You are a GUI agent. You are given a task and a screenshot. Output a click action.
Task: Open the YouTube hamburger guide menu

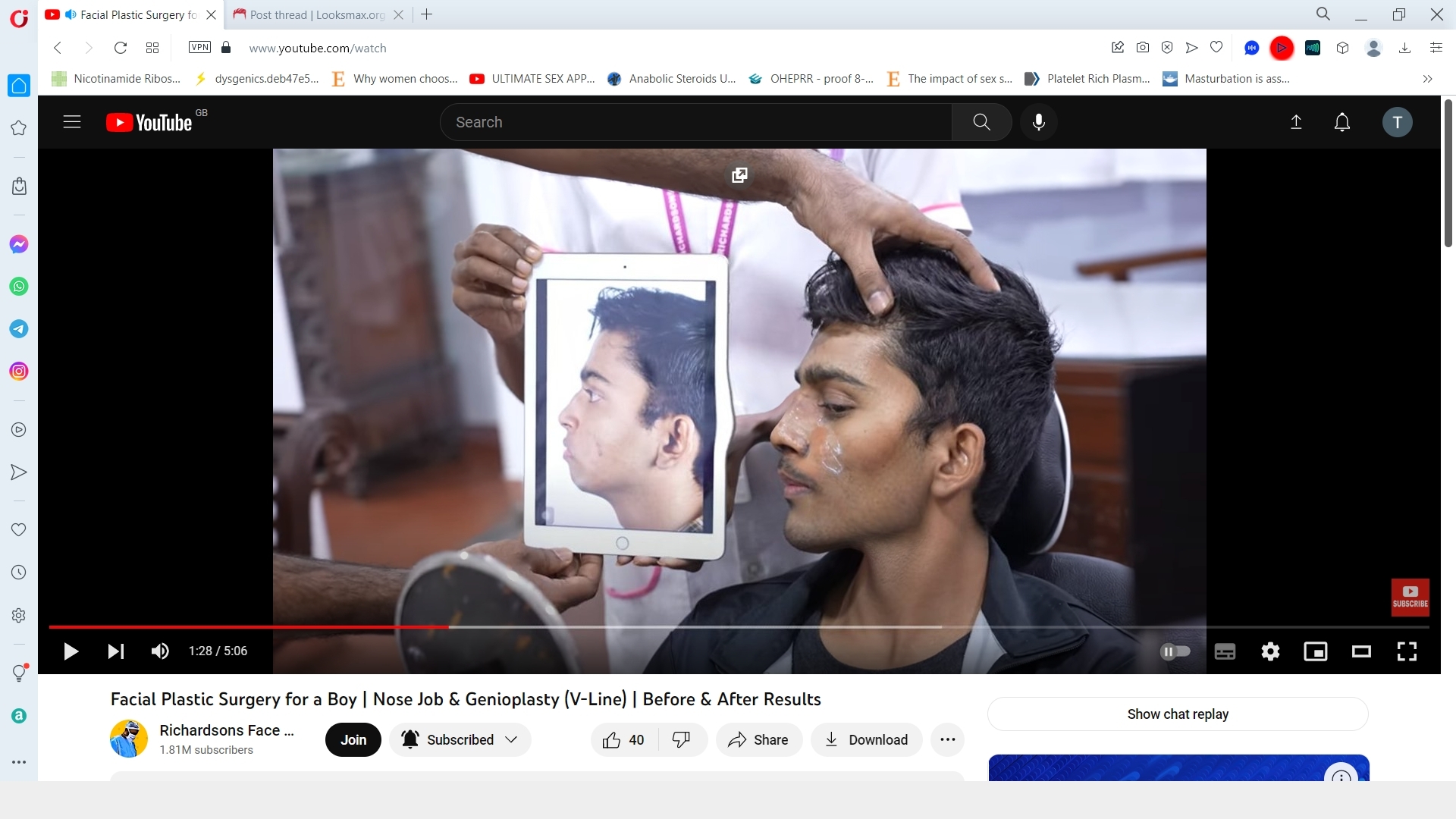click(x=72, y=122)
